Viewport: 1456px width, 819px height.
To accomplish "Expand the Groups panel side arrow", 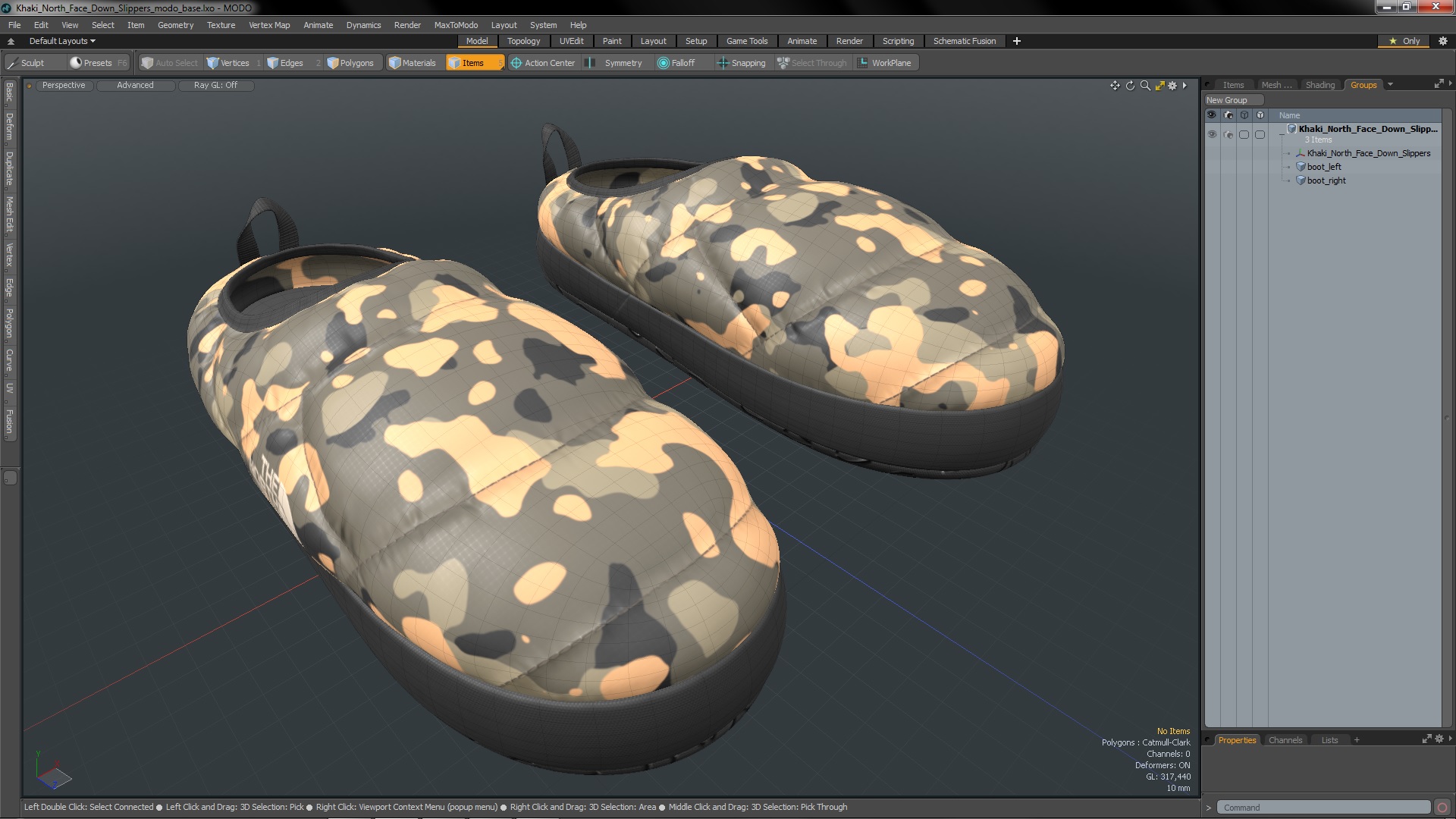I will coord(1450,83).
